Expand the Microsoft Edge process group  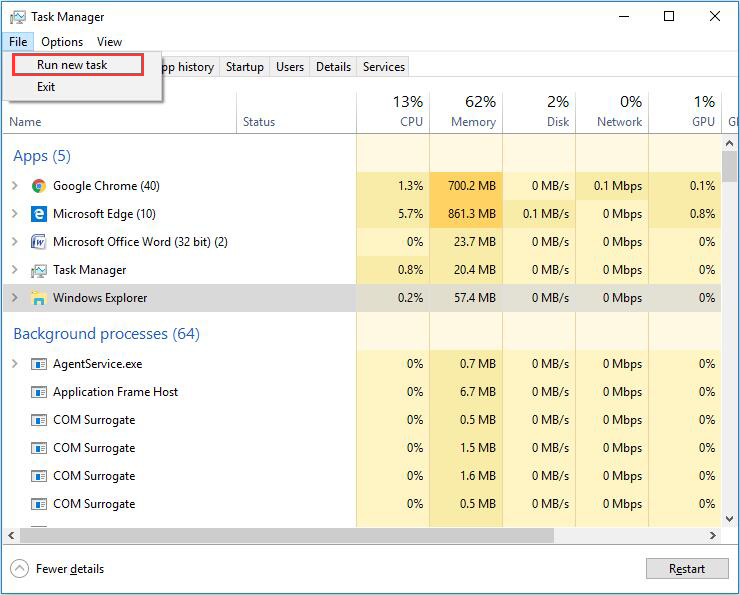pos(15,214)
